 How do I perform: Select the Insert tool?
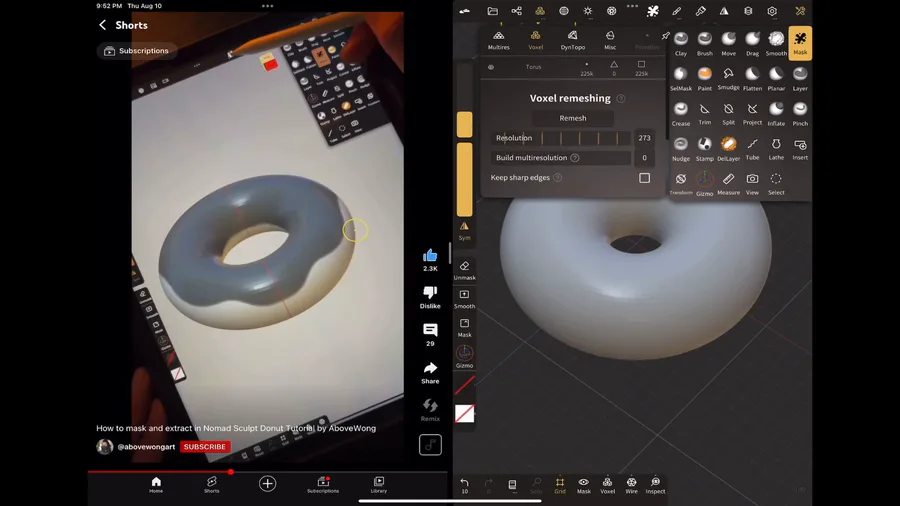[x=800, y=149]
